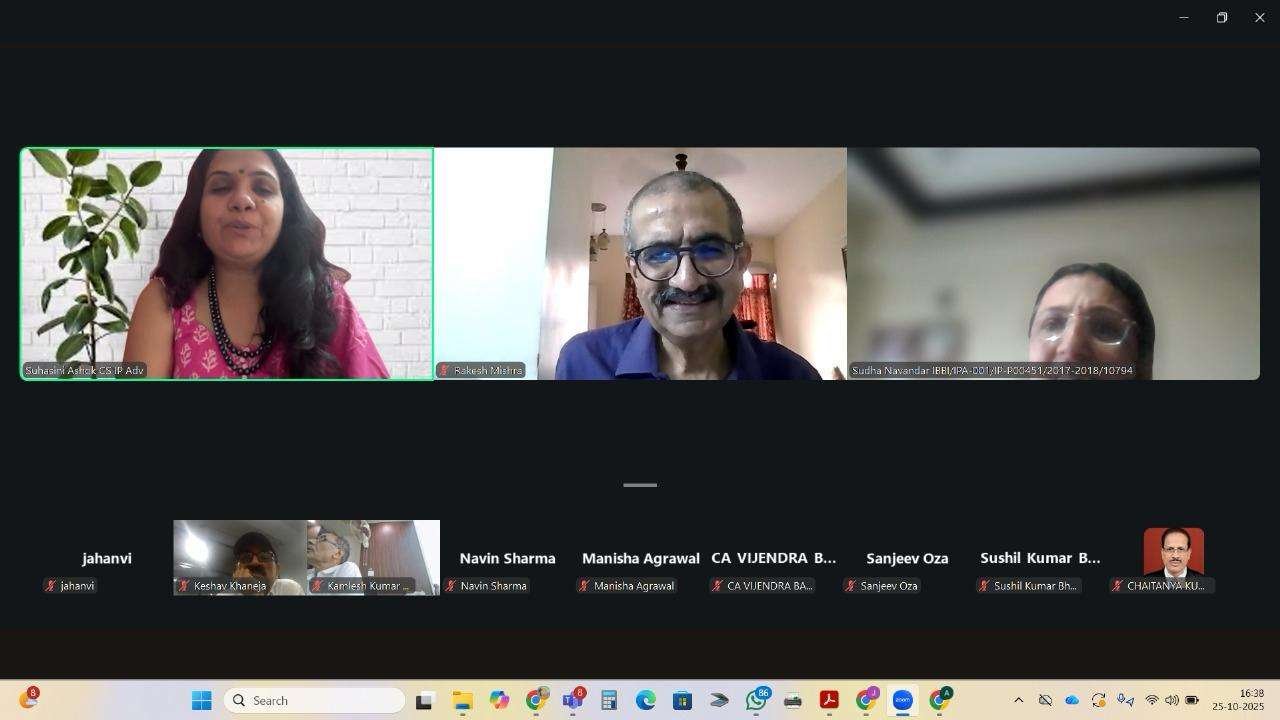Open the Zoom app in the taskbar
The width and height of the screenshot is (1280, 720).
pyautogui.click(x=902, y=701)
